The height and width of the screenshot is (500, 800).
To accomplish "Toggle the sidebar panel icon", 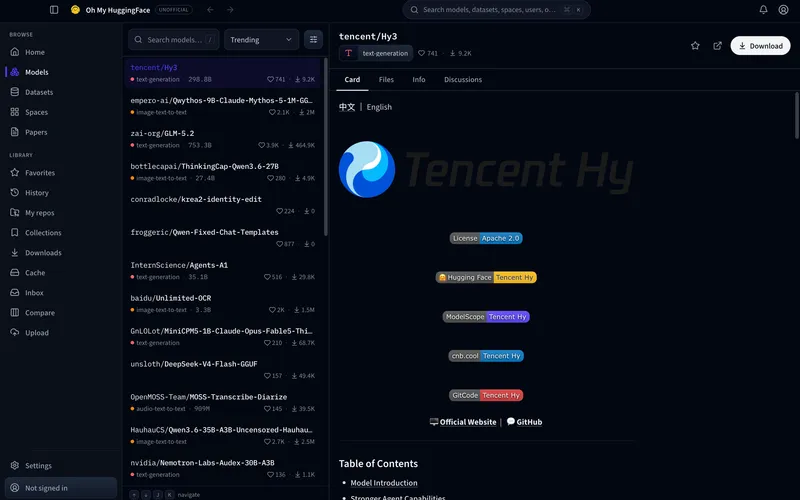I will coord(54,10).
